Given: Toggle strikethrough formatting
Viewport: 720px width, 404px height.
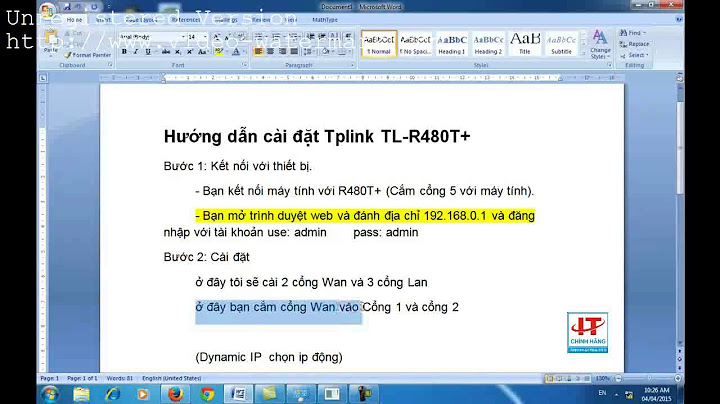Looking at the screenshot, I should coord(166,52).
